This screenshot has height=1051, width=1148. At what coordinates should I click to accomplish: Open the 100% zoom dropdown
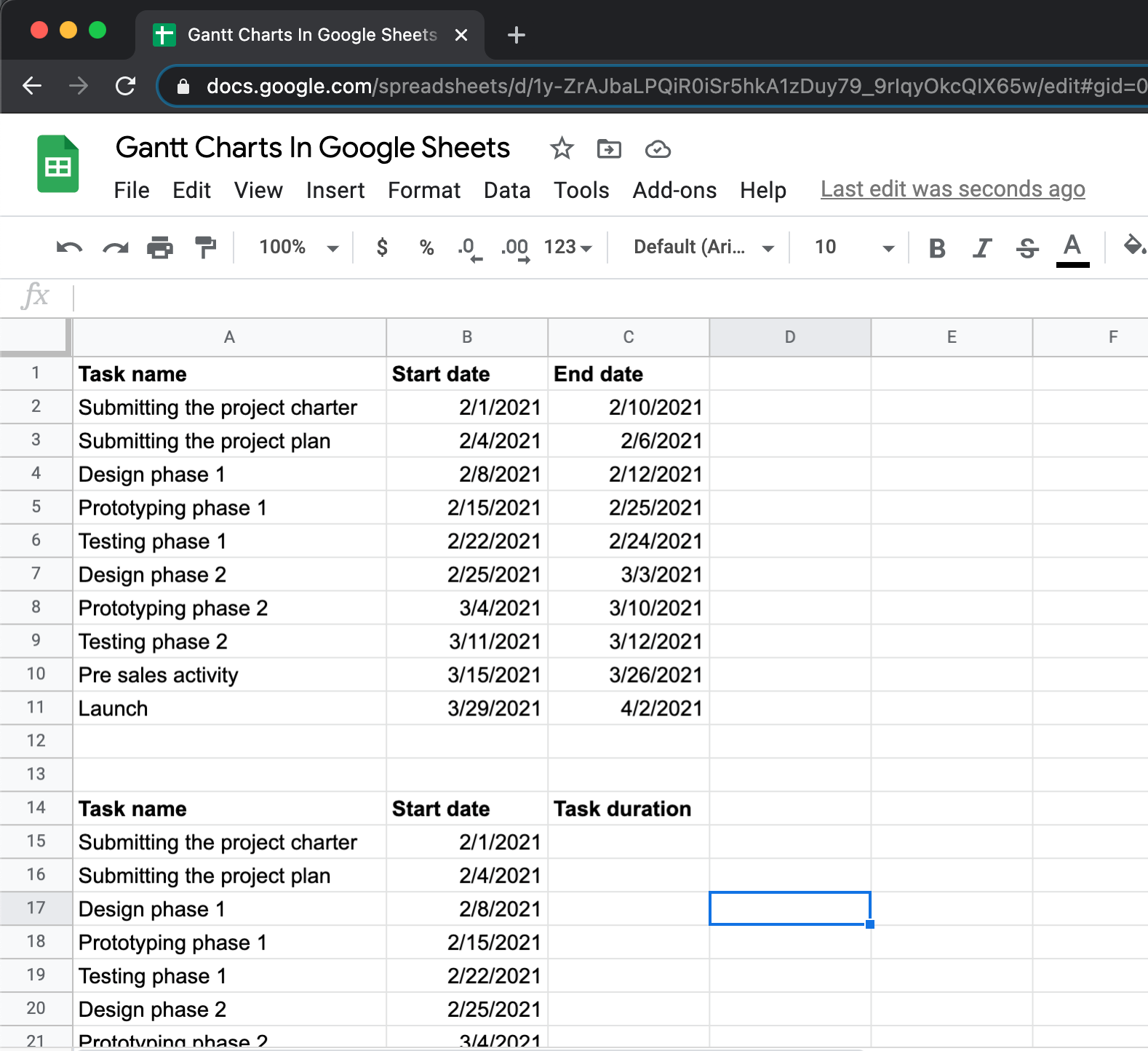298,247
